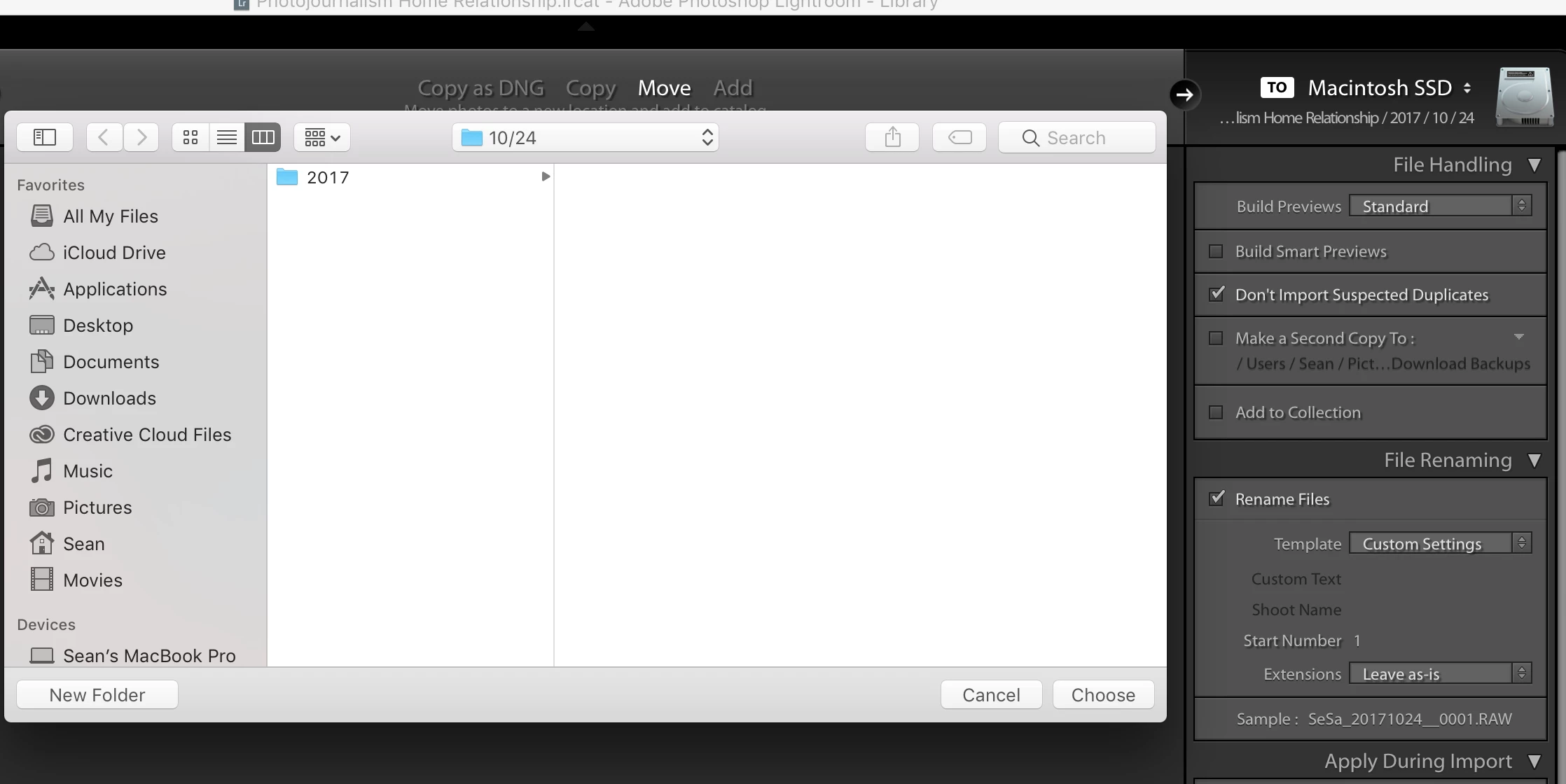
Task: Click the back navigation arrow
Action: [104, 137]
